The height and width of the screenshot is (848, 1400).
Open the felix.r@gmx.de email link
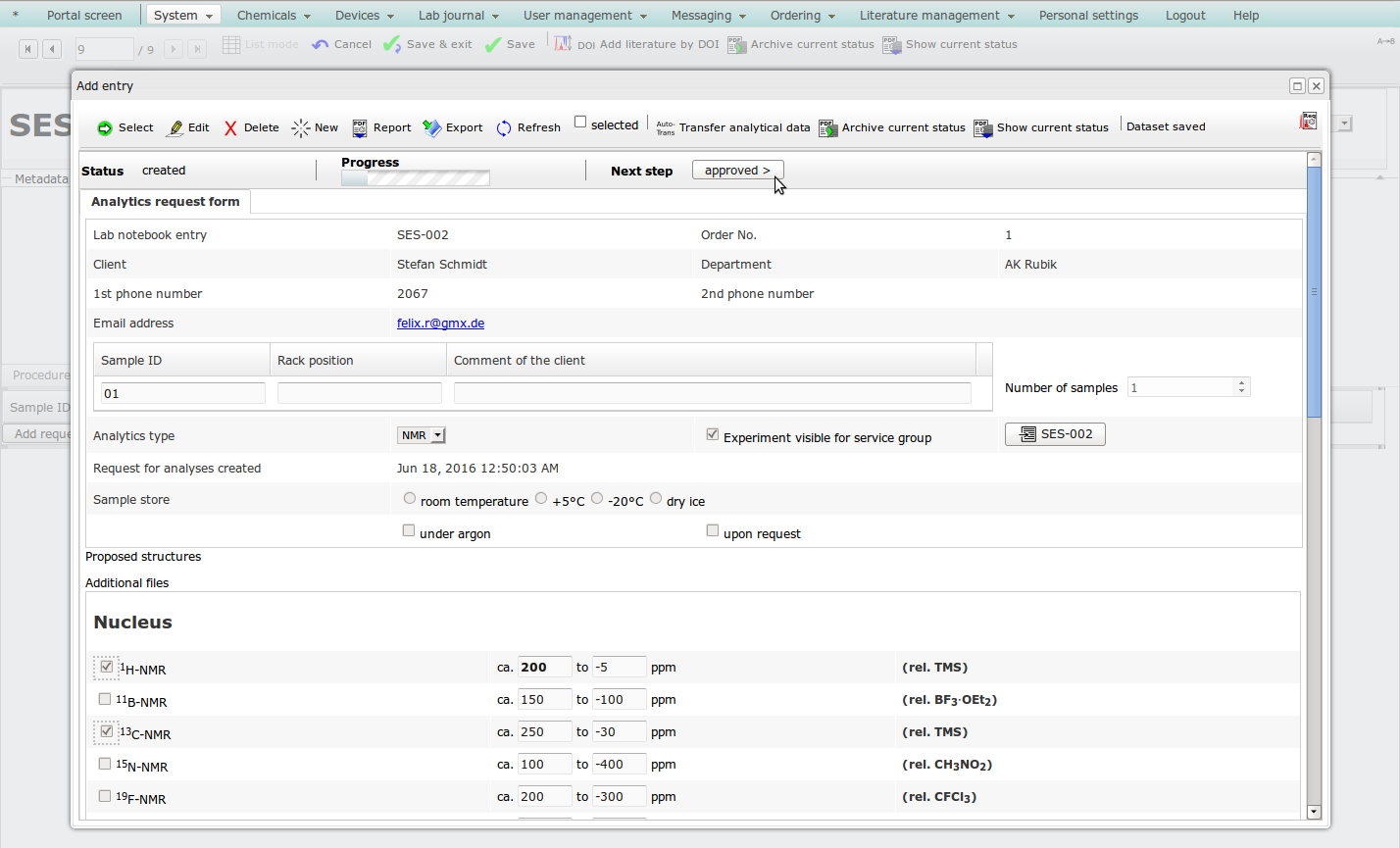[440, 324]
